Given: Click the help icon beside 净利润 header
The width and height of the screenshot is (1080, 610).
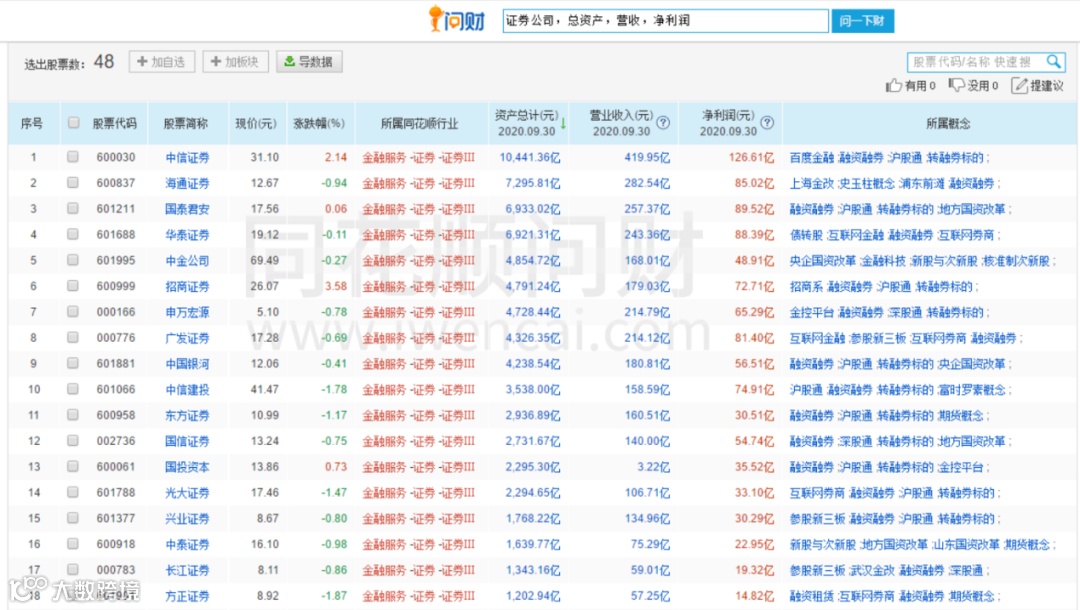Looking at the screenshot, I should [767, 123].
